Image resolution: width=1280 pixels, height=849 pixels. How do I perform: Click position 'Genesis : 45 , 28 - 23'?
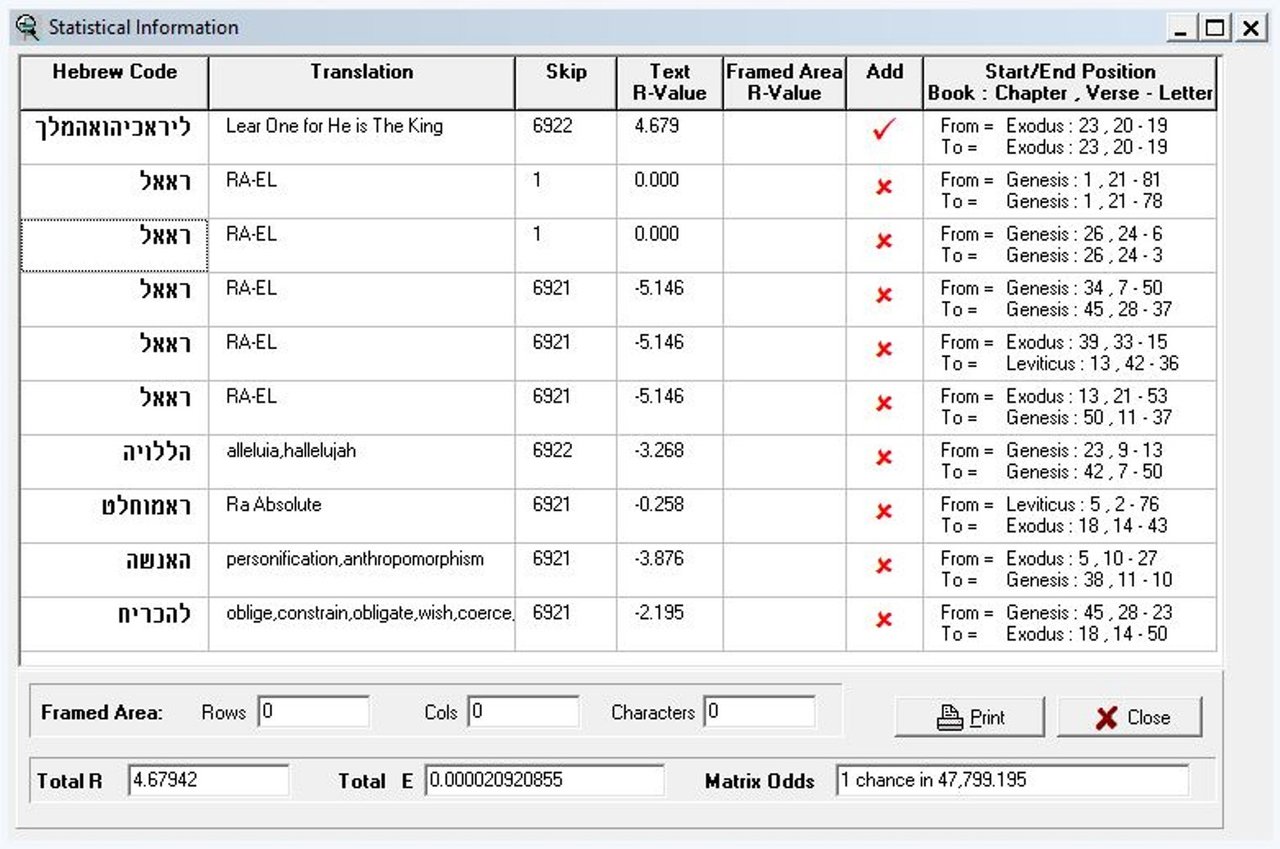tap(1089, 612)
